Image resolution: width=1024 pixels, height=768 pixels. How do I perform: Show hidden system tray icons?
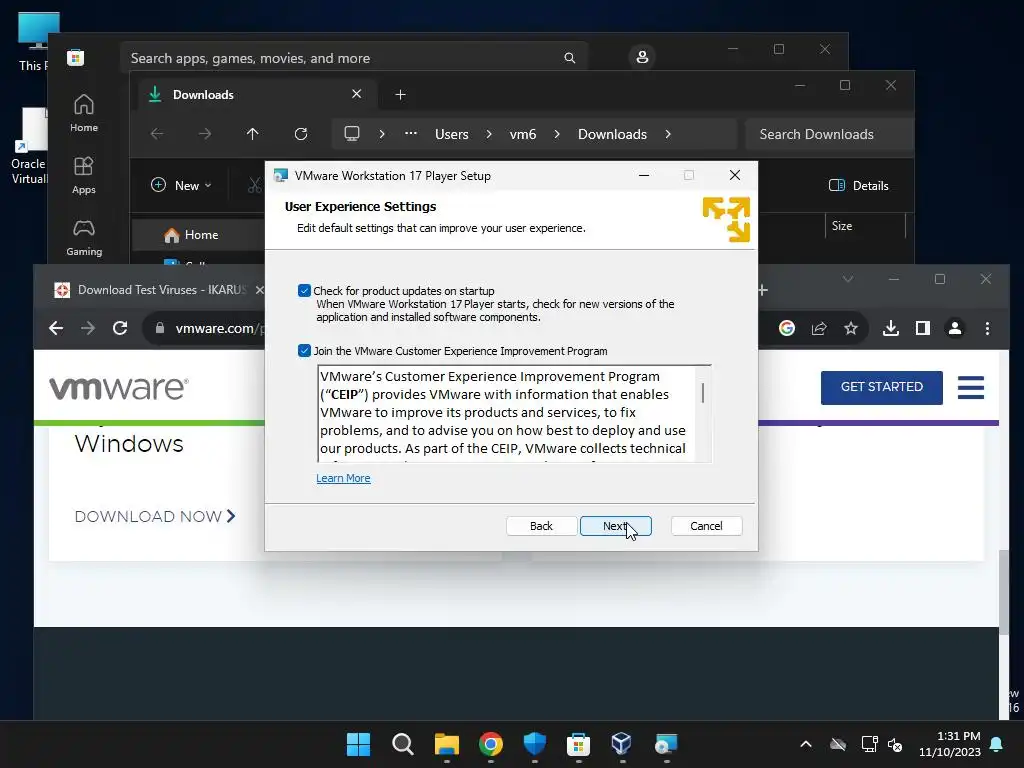coord(806,744)
